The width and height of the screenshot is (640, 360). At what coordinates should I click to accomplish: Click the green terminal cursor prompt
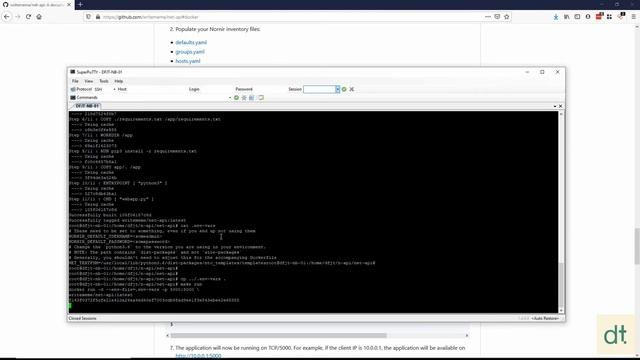(x=70, y=305)
